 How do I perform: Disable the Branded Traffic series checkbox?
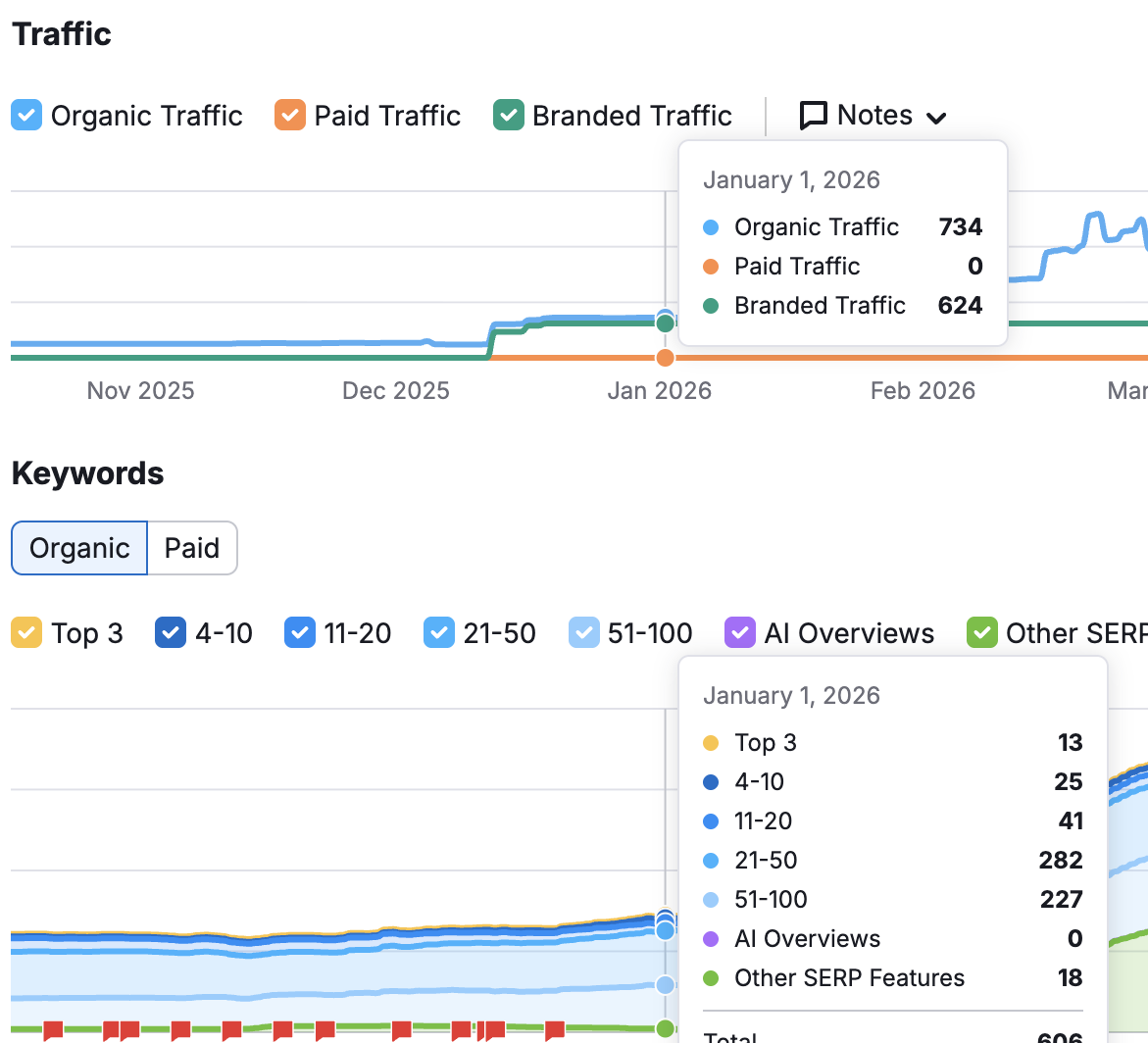click(x=508, y=116)
